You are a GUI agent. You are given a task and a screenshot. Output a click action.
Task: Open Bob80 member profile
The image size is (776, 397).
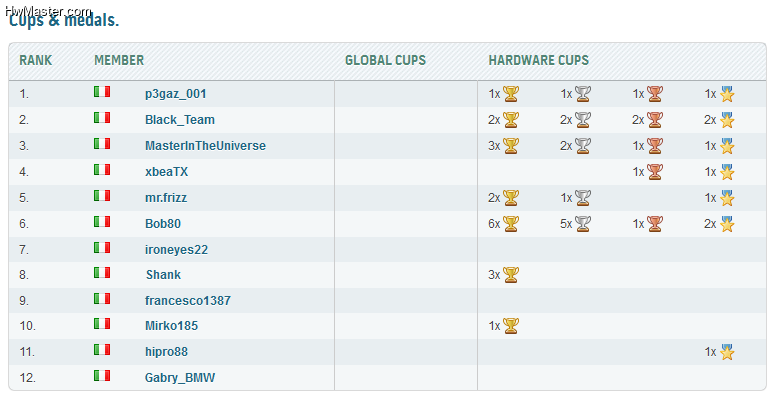[x=163, y=224]
